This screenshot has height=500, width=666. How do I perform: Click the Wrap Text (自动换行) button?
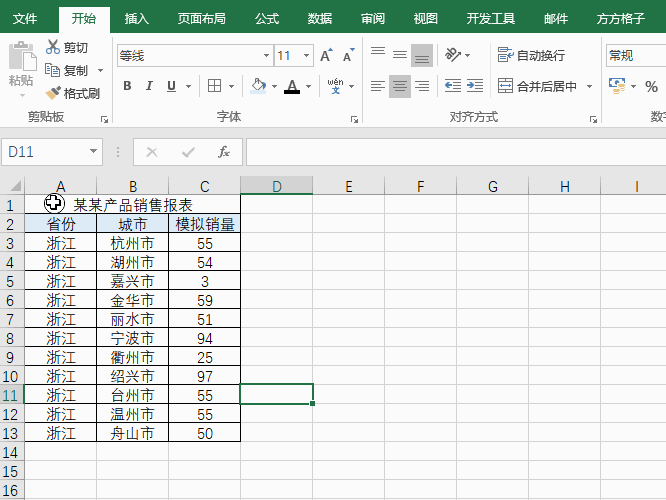click(x=531, y=55)
